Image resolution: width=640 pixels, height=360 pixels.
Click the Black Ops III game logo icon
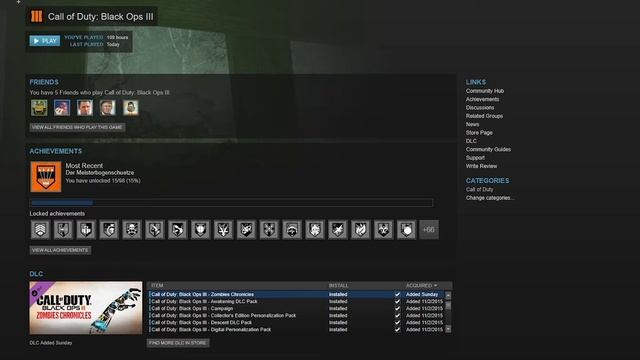(36, 16)
